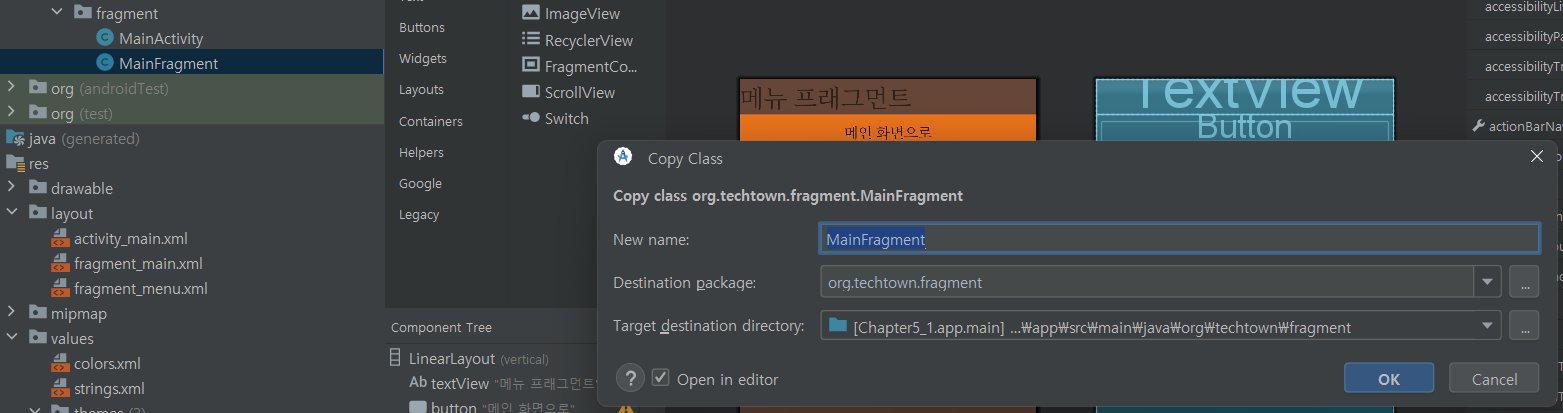Confirm copy with OK button

pos(1389,378)
